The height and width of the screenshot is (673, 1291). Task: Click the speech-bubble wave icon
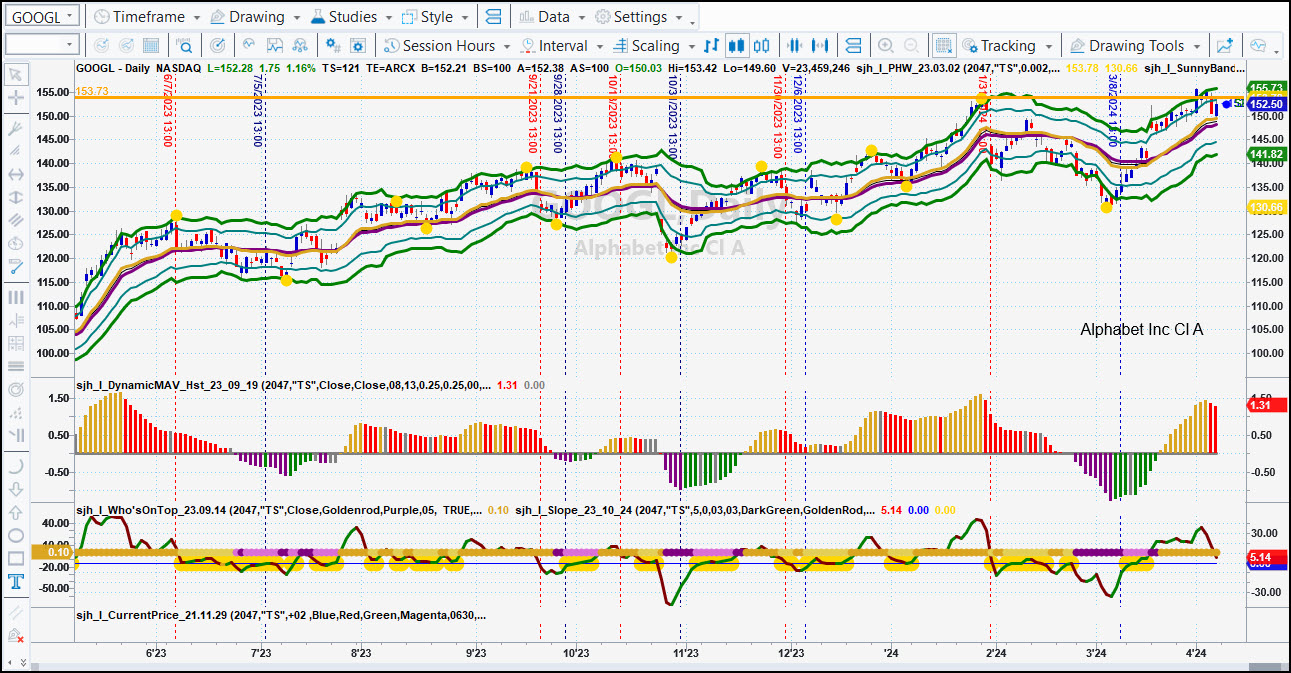[1257, 45]
